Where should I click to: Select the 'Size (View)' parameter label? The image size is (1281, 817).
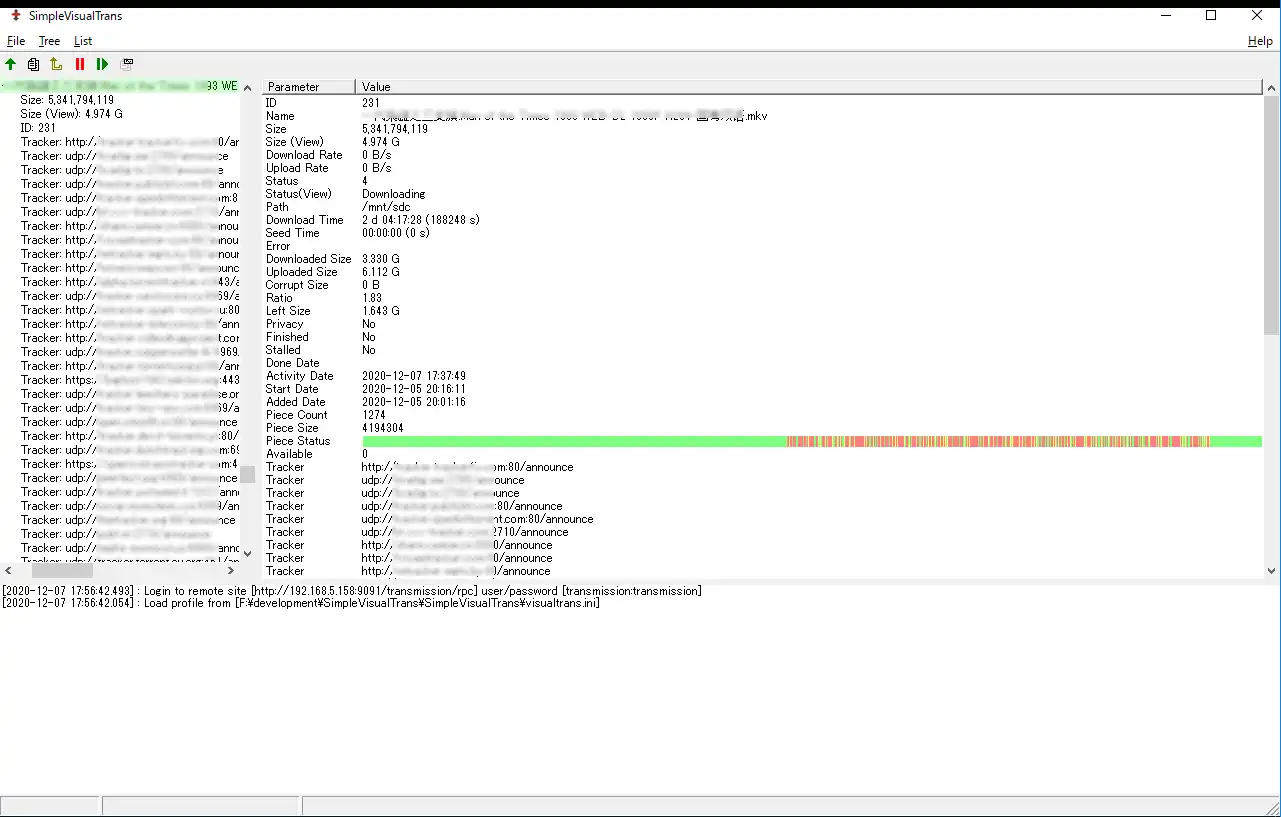(294, 142)
